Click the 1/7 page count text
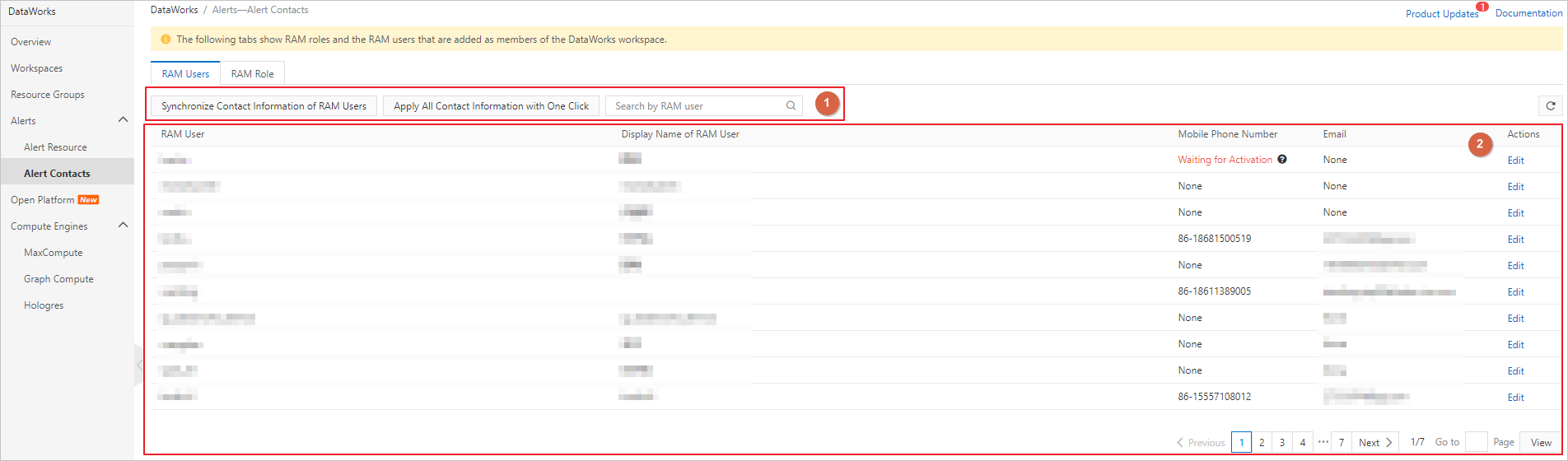 [1417, 442]
